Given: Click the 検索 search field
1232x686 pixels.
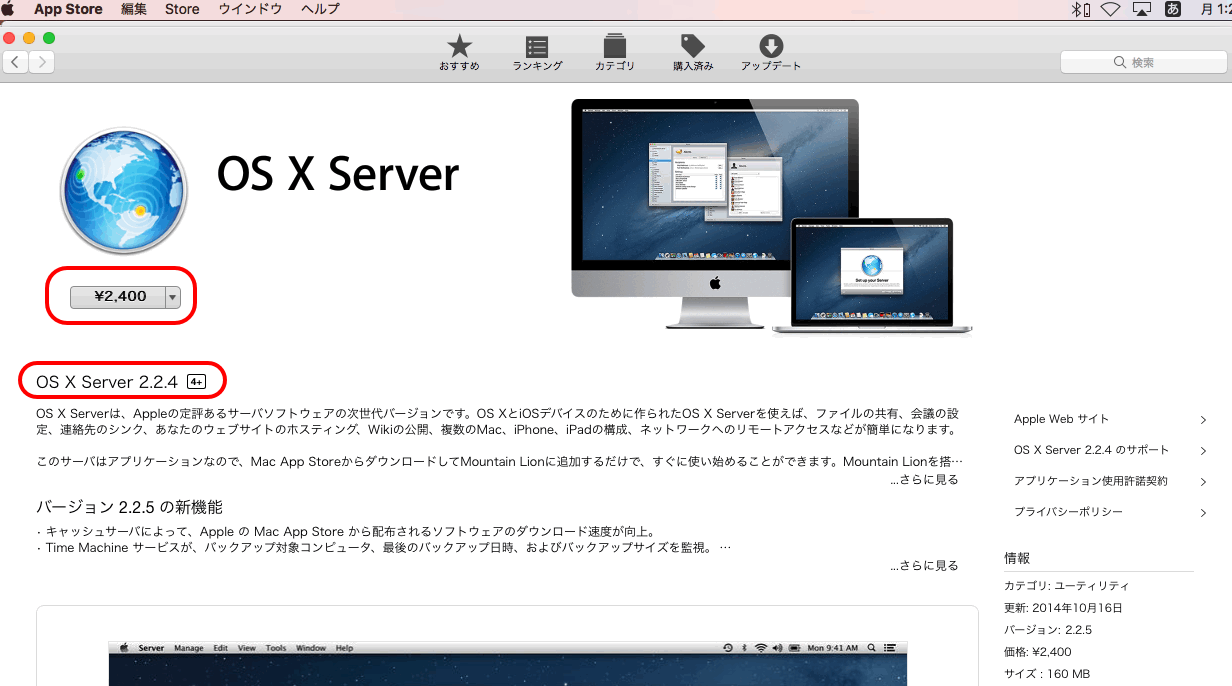Looking at the screenshot, I should [1142, 62].
